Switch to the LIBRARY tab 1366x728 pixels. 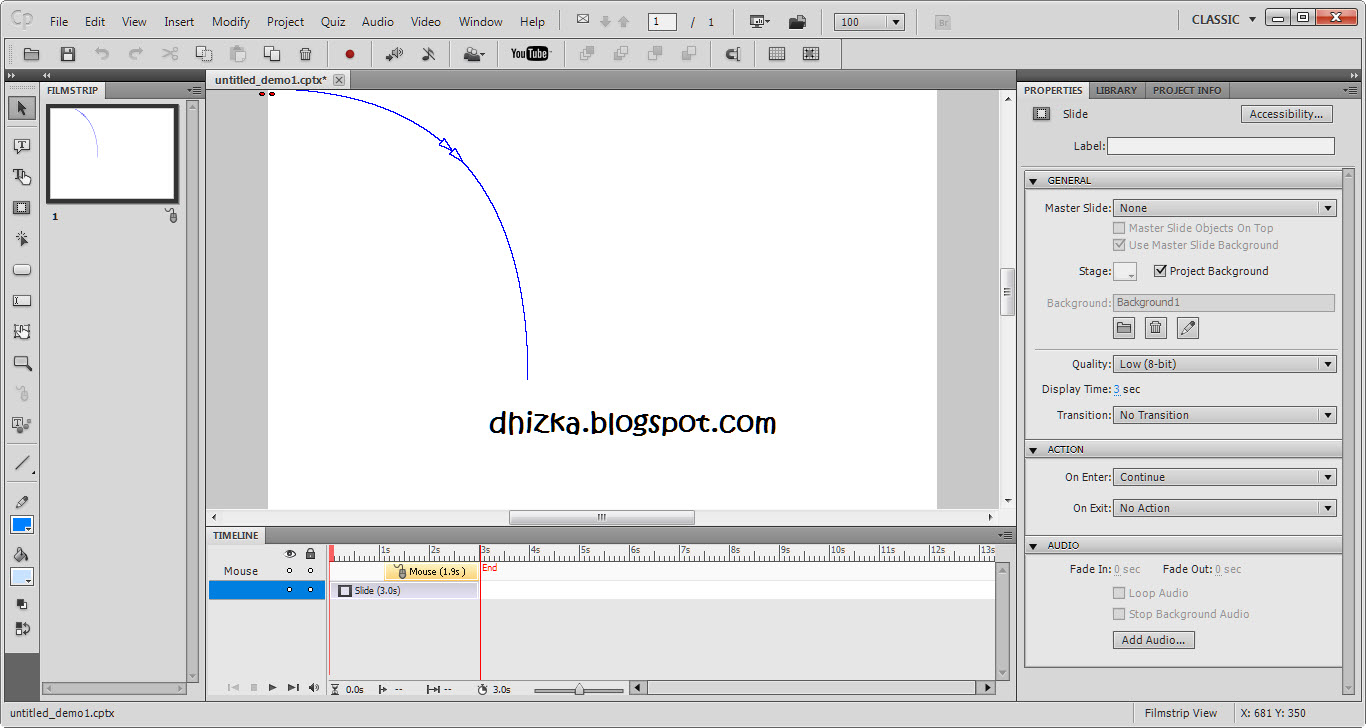(1116, 90)
